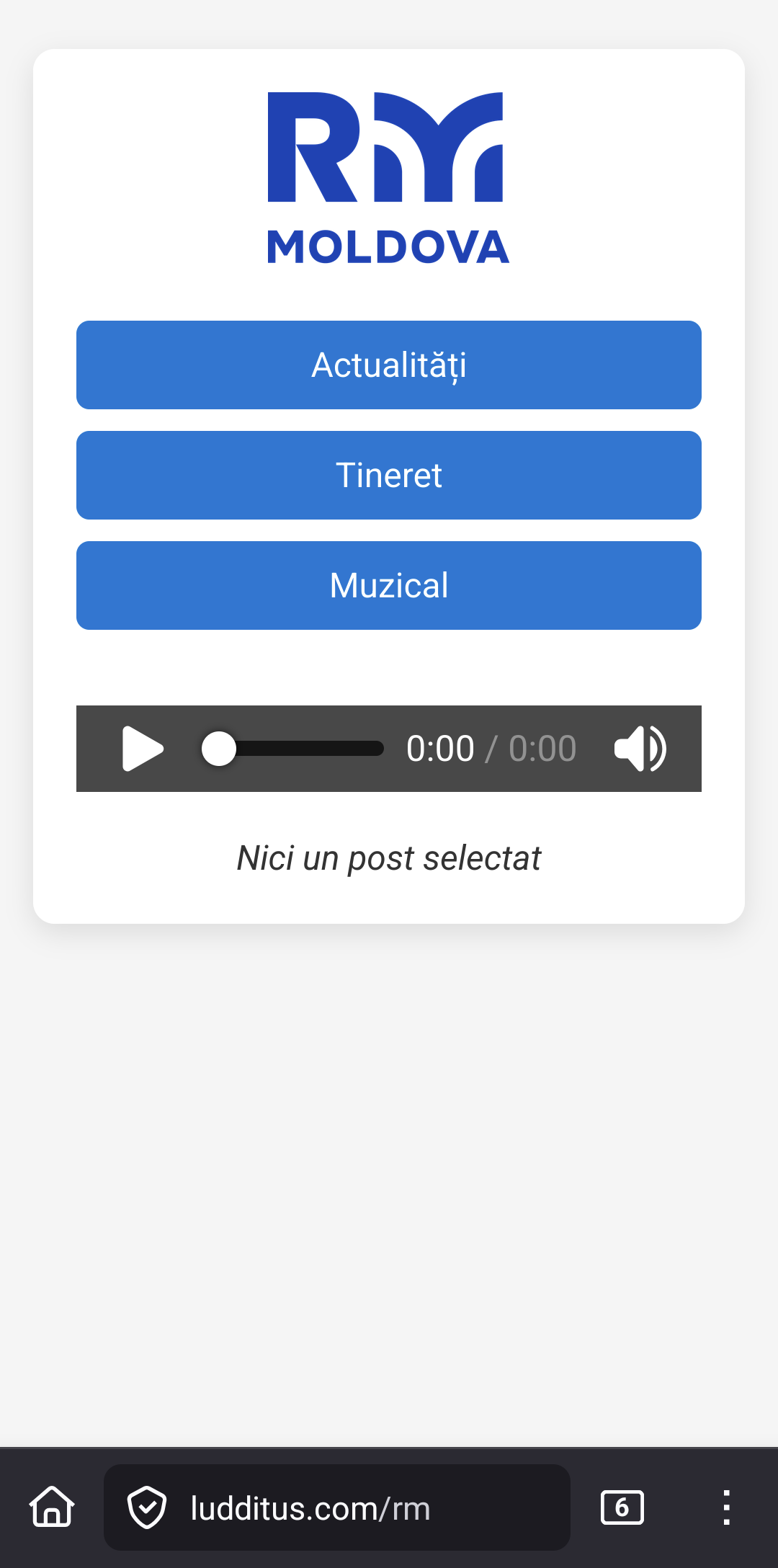Select the Actualități station
Viewport: 778px width, 1568px height.
click(389, 365)
